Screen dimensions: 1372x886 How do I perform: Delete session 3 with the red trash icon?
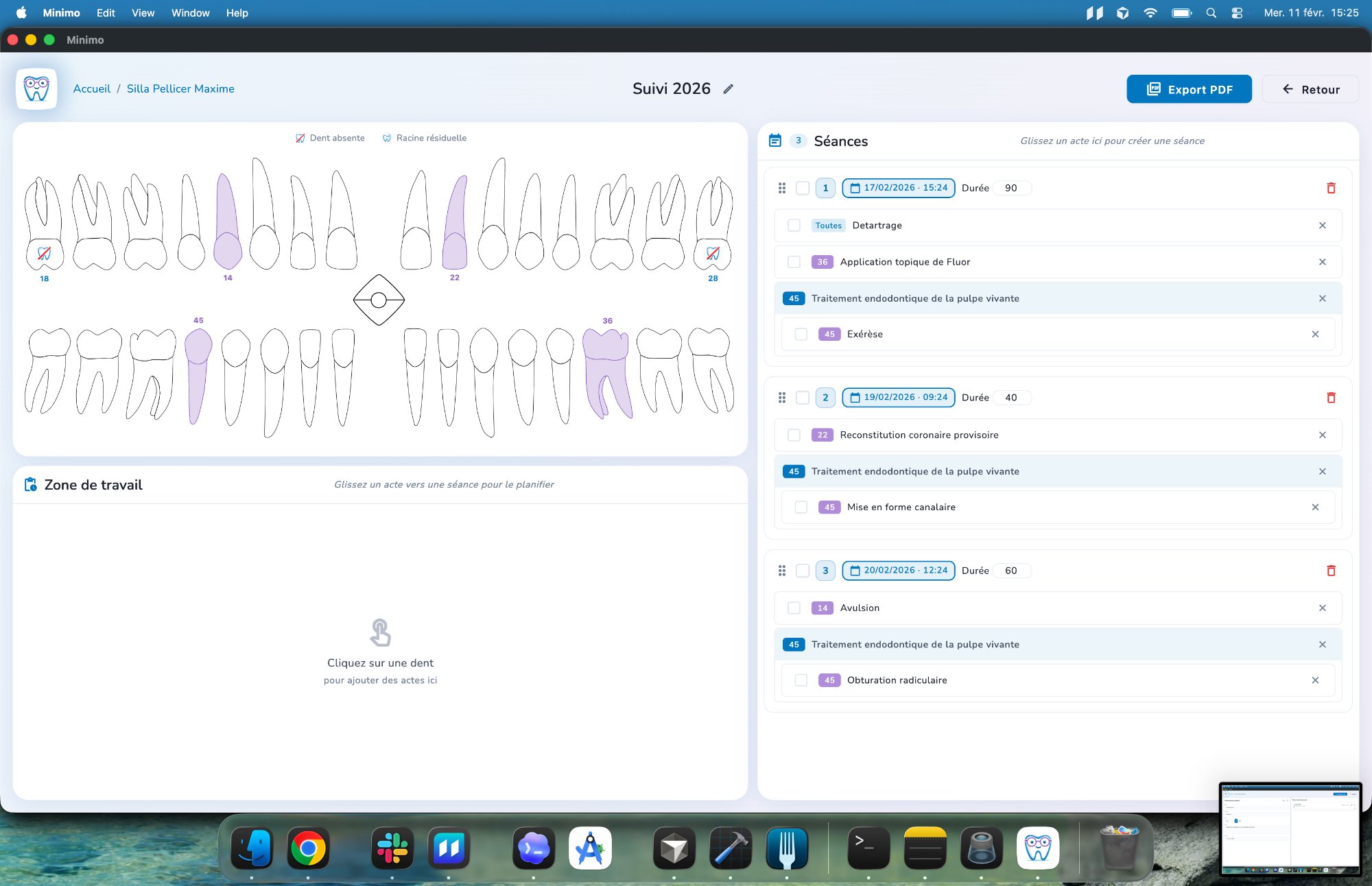[1331, 571]
